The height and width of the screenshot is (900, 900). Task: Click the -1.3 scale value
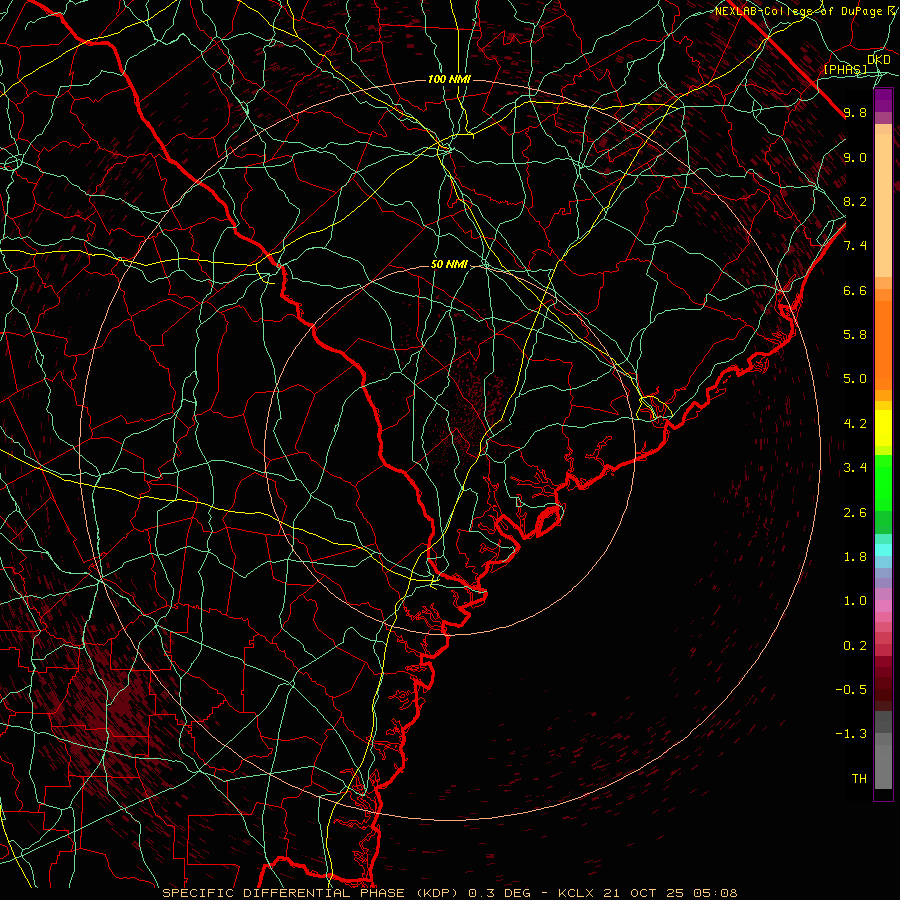(851, 734)
